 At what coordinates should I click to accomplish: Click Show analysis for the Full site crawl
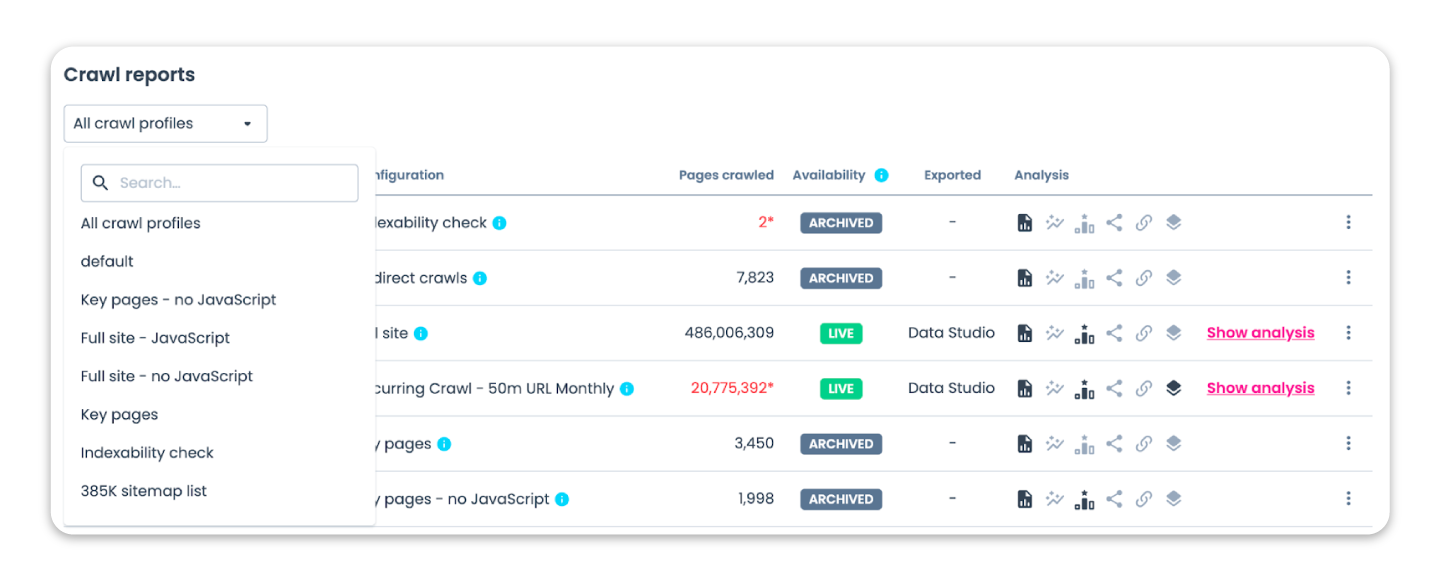(1260, 332)
